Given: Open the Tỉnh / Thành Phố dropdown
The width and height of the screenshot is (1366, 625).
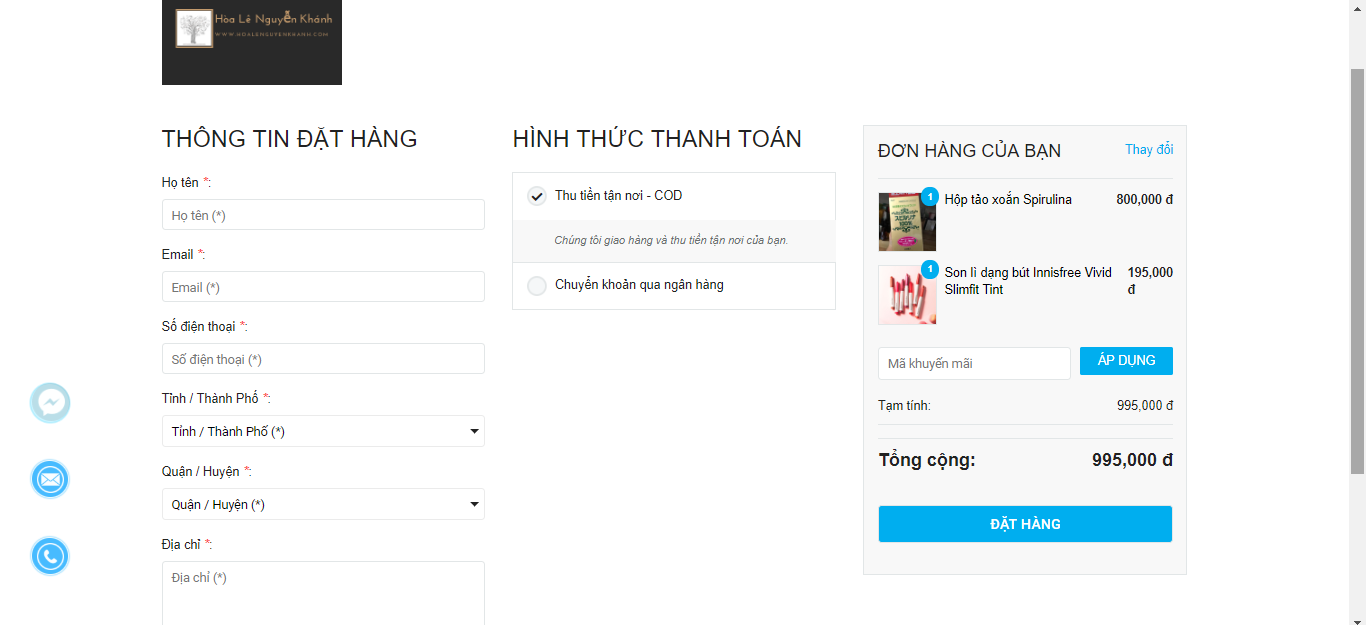Looking at the screenshot, I should [x=323, y=432].
